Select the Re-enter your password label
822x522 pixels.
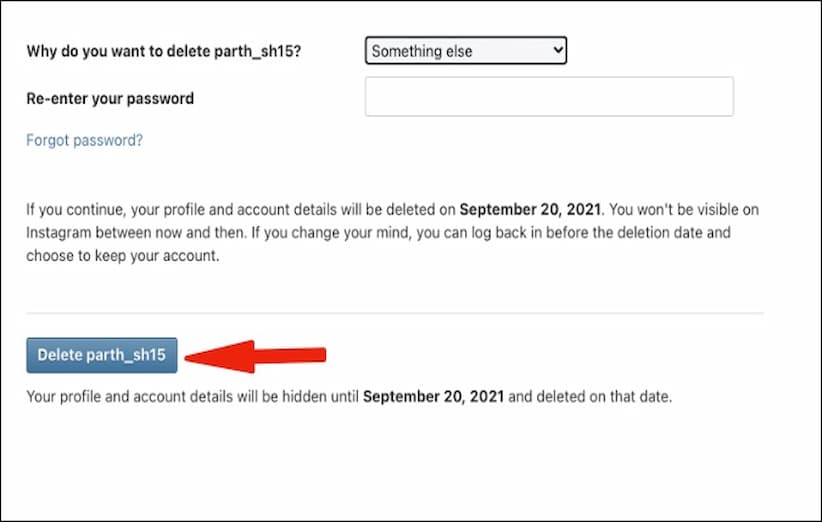pyautogui.click(x=110, y=98)
